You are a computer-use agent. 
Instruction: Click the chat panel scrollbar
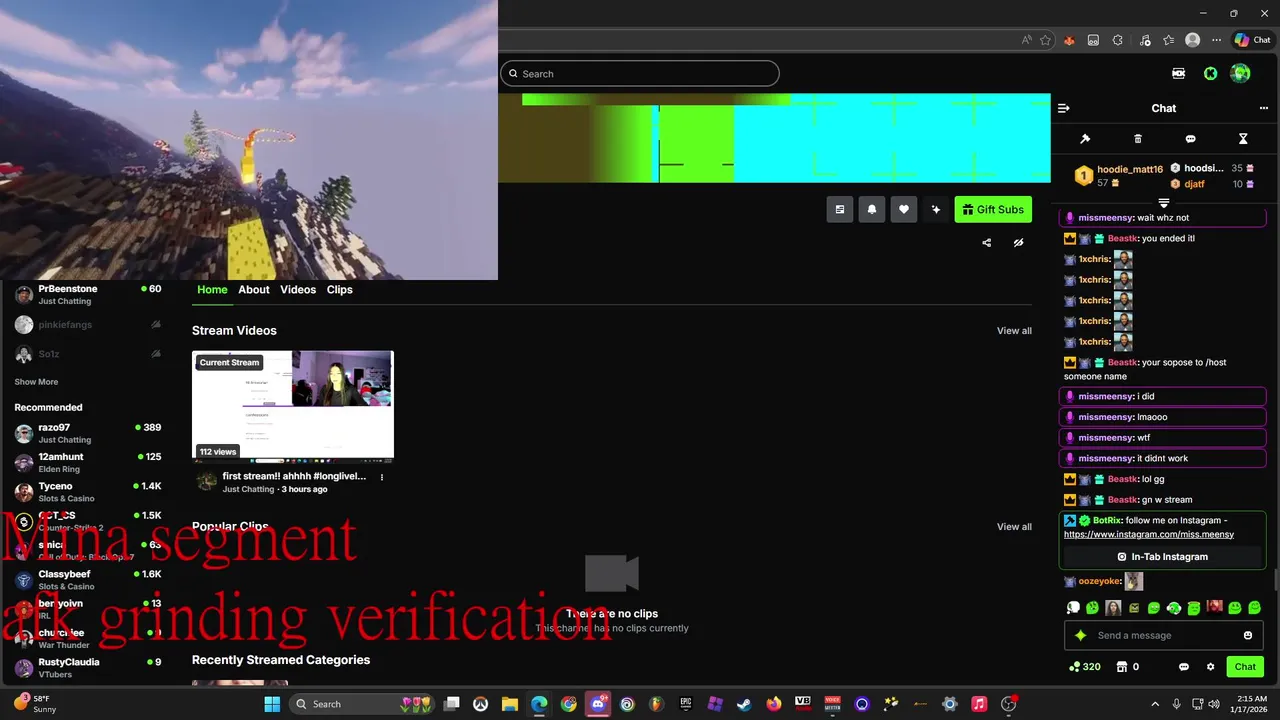coord(1275,580)
